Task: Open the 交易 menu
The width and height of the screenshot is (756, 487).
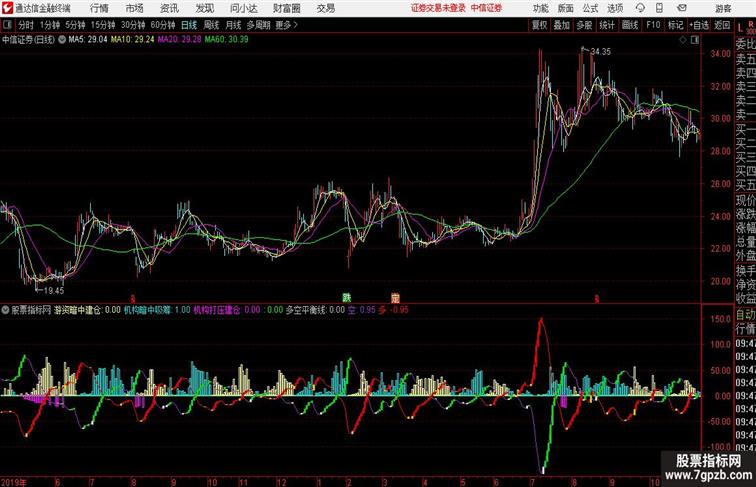Action: 325,8
